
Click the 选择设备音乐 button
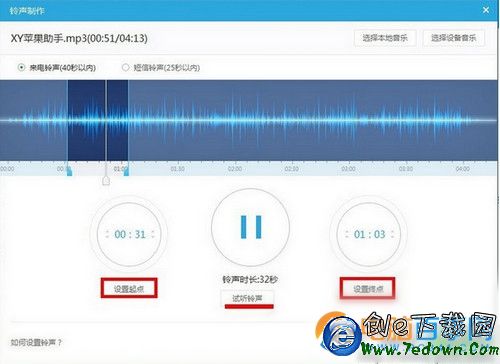[x=454, y=38]
